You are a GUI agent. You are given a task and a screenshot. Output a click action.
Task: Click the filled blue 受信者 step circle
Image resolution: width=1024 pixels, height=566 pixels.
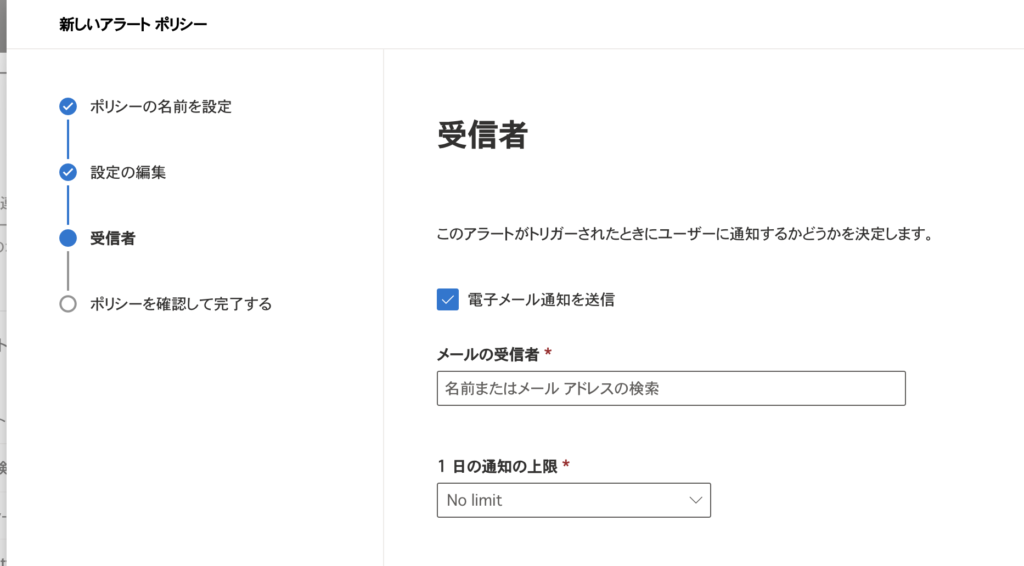[68, 238]
